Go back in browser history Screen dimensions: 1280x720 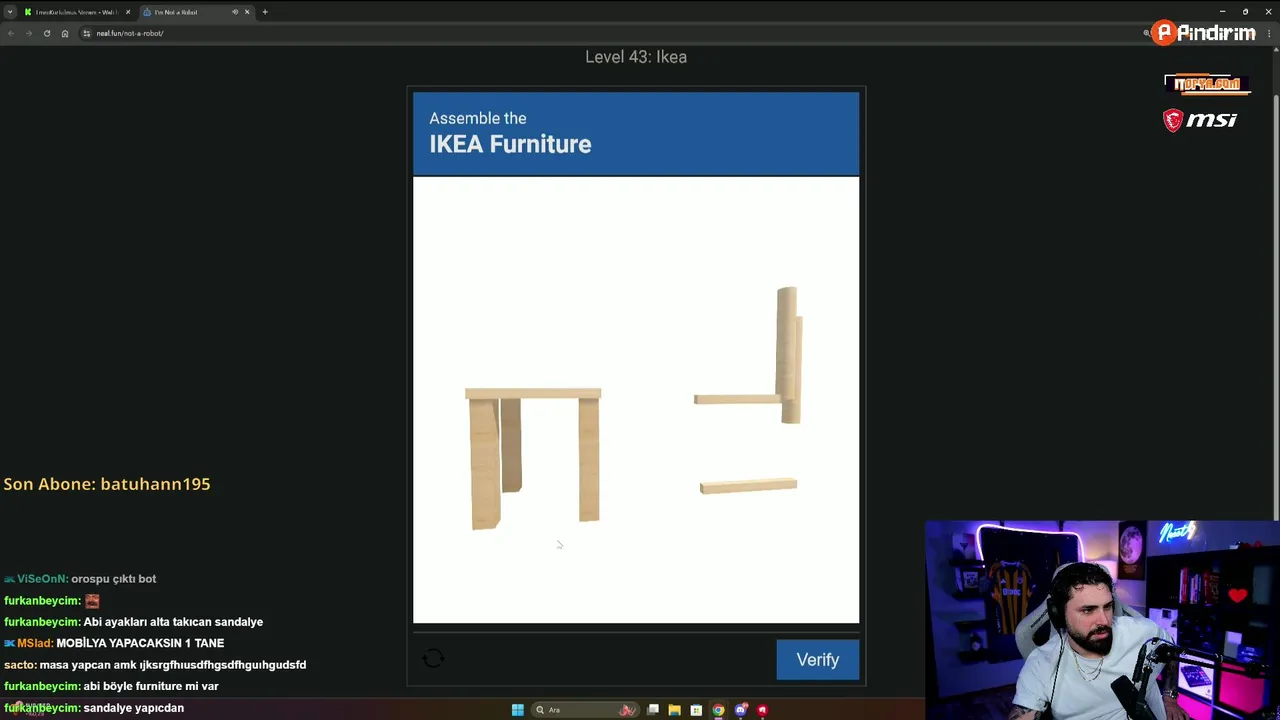click(x=11, y=33)
